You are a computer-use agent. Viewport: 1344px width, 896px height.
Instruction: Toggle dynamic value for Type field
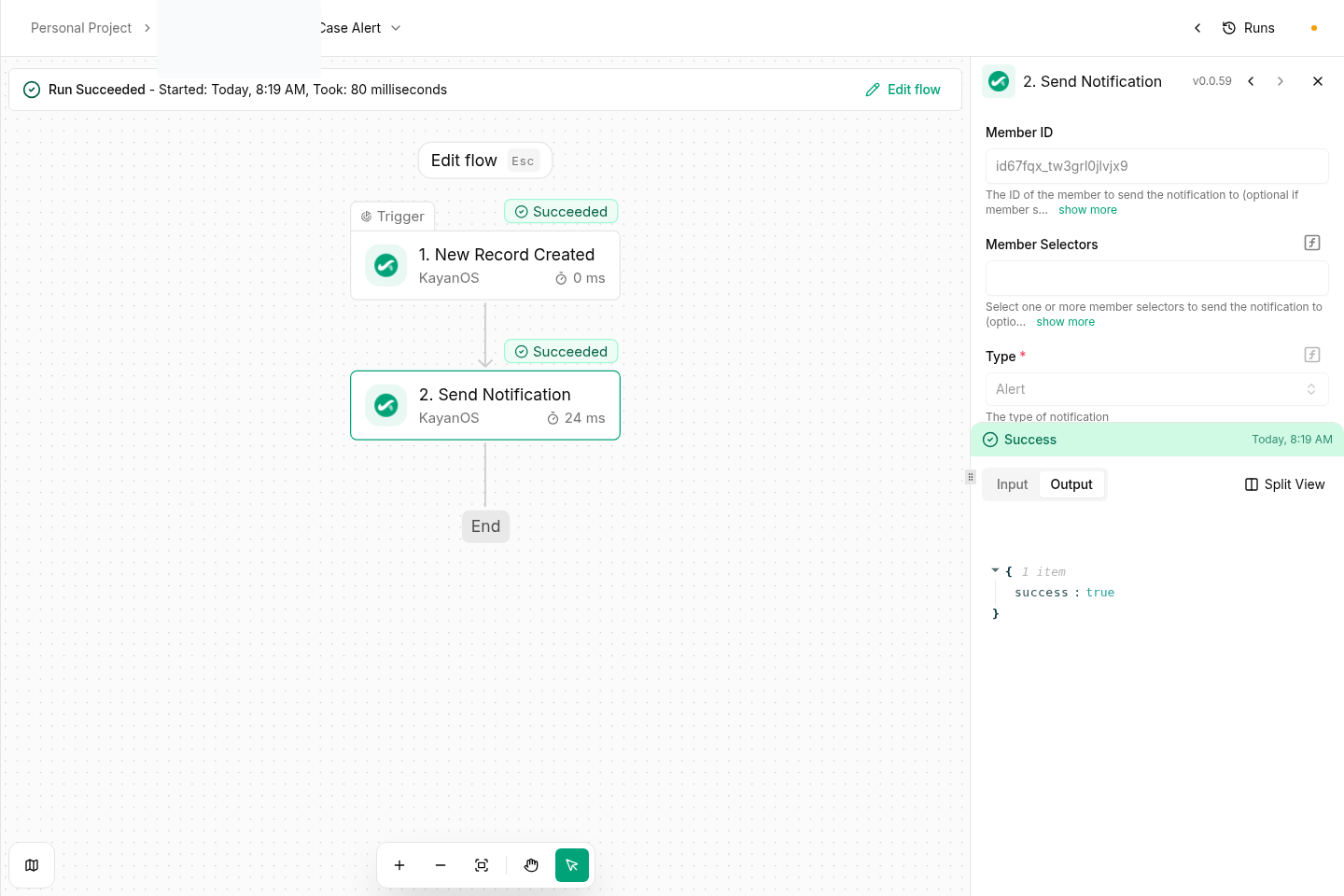(x=1312, y=355)
